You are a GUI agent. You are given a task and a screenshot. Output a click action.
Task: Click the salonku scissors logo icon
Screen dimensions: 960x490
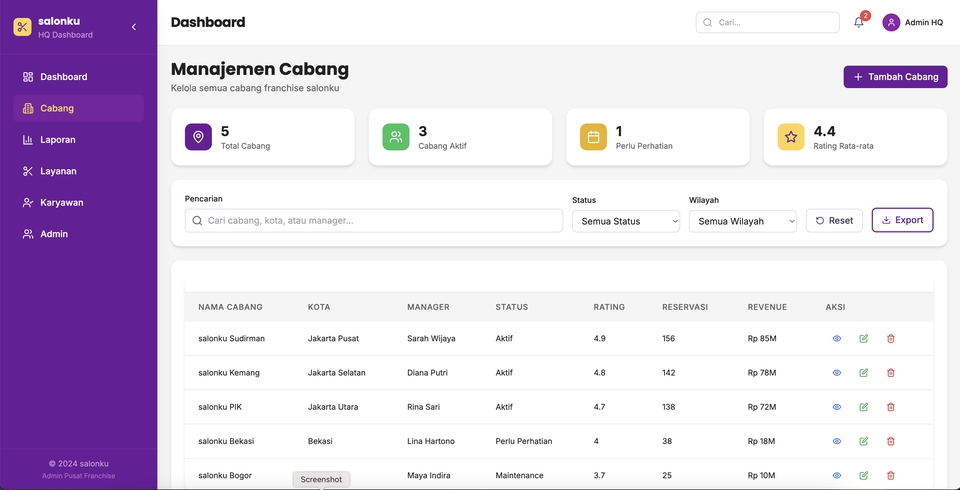(22, 27)
